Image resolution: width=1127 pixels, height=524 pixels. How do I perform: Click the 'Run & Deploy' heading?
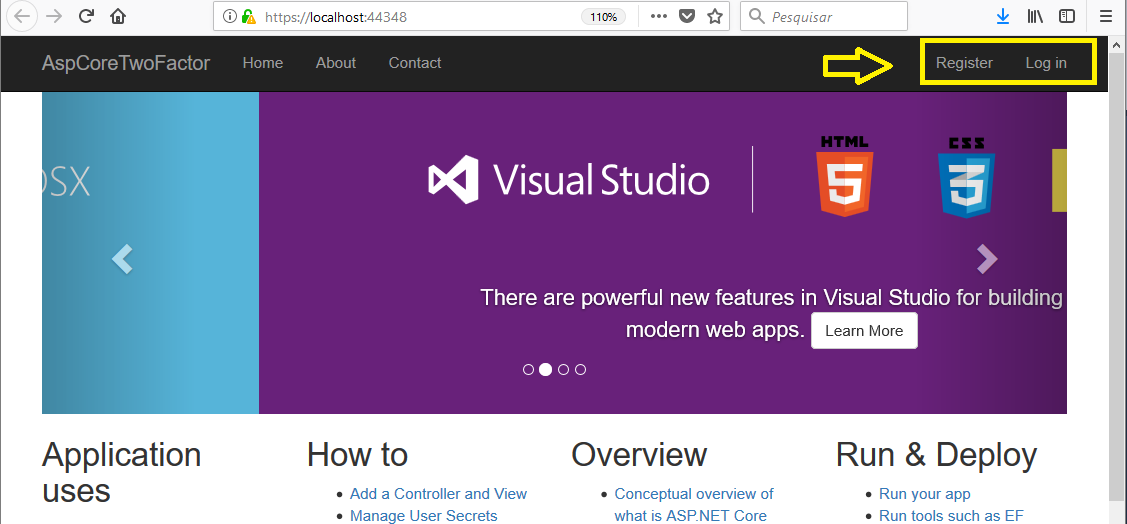pos(937,455)
